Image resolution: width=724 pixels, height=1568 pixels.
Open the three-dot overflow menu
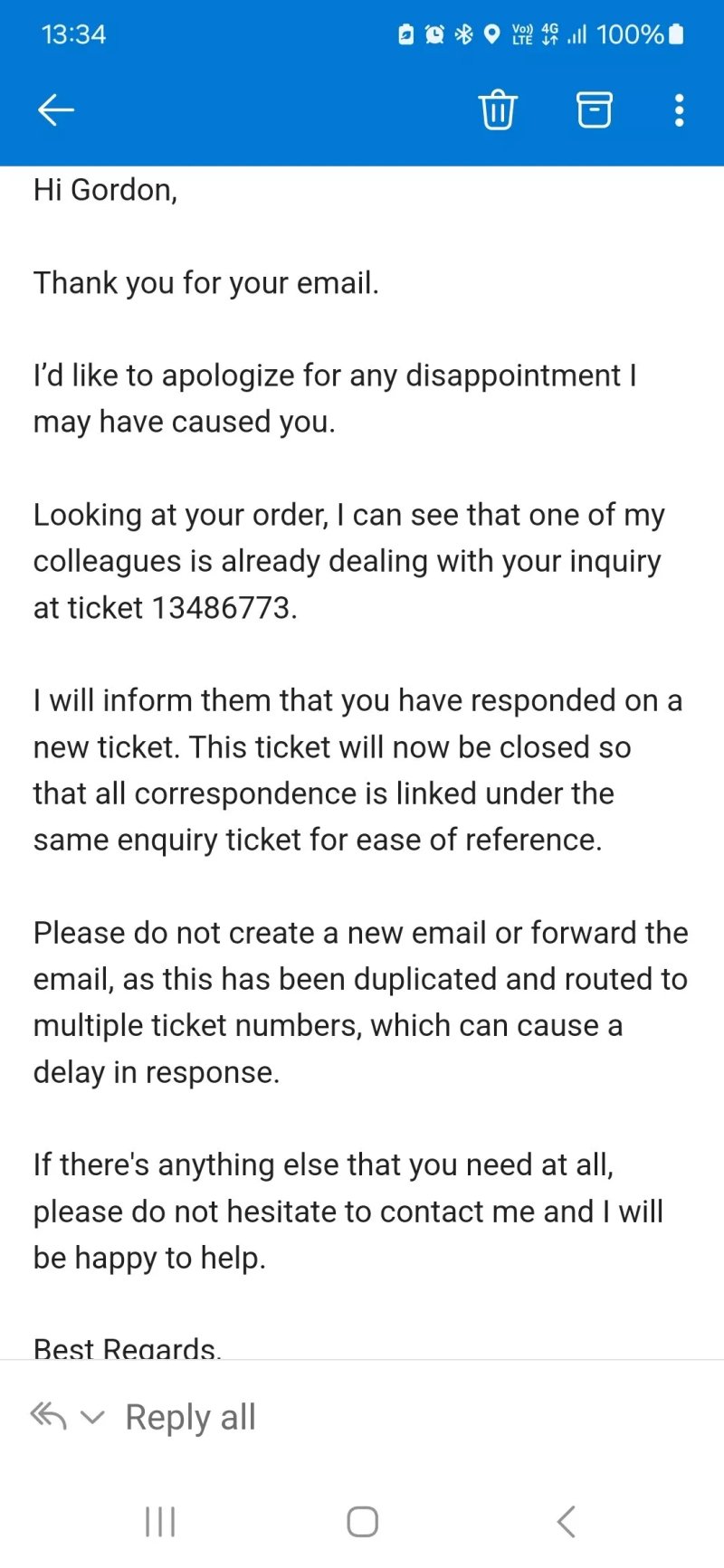click(x=679, y=110)
